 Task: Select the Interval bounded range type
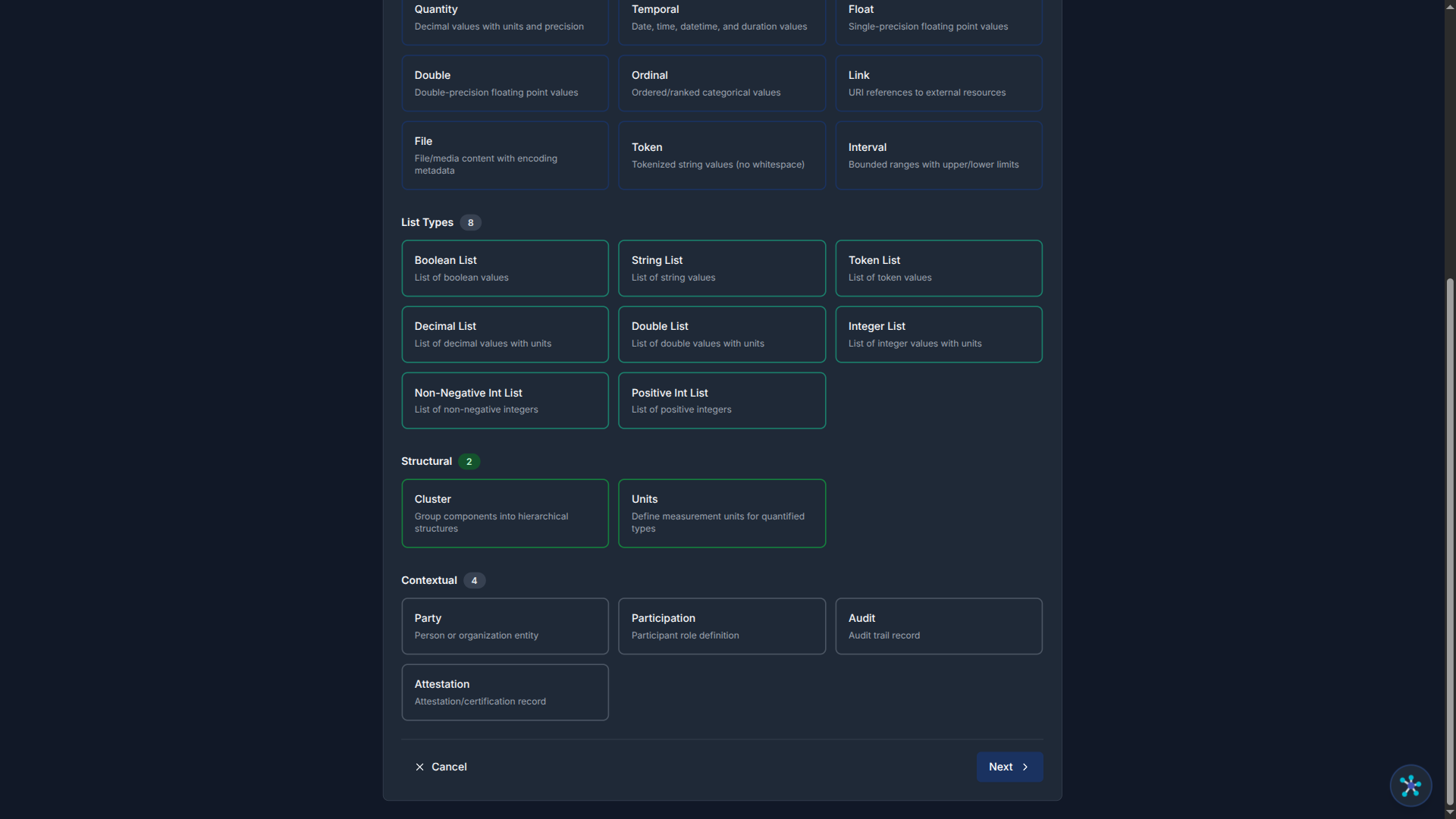(938, 155)
